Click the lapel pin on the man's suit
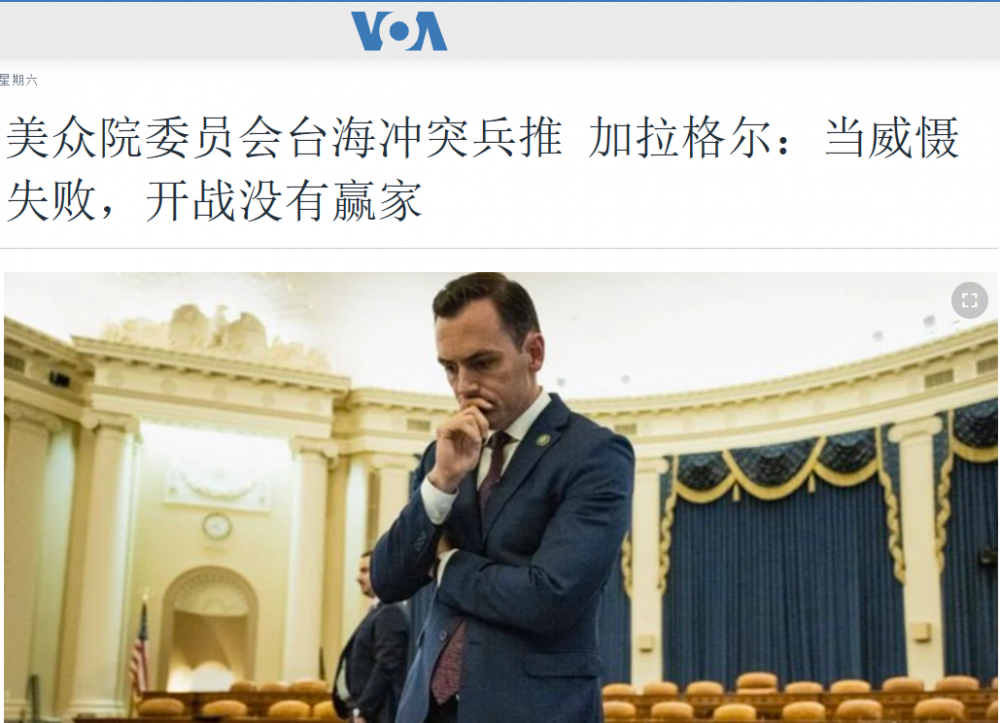The image size is (1000, 723). pos(543,439)
